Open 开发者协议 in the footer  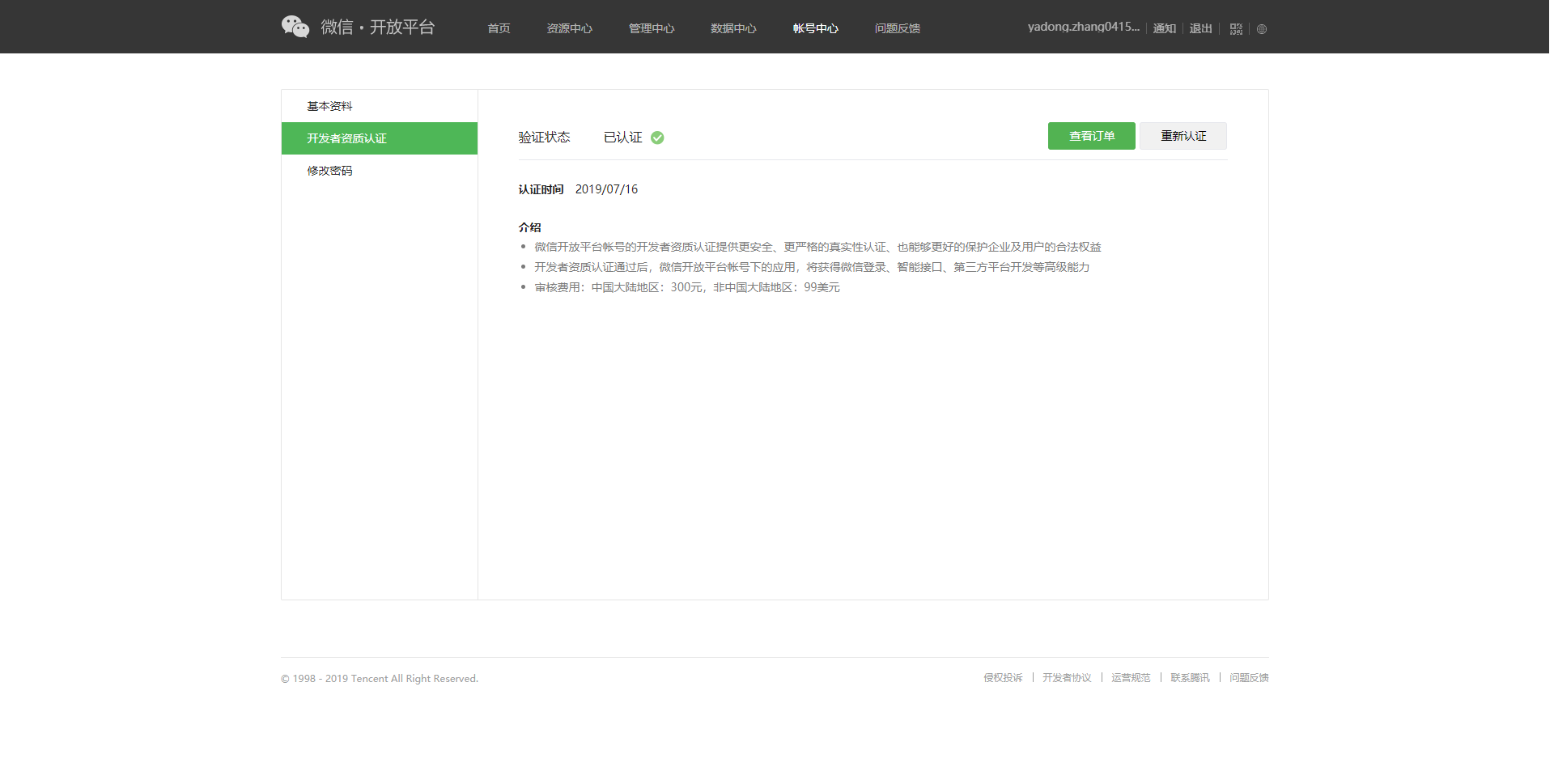[1067, 678]
